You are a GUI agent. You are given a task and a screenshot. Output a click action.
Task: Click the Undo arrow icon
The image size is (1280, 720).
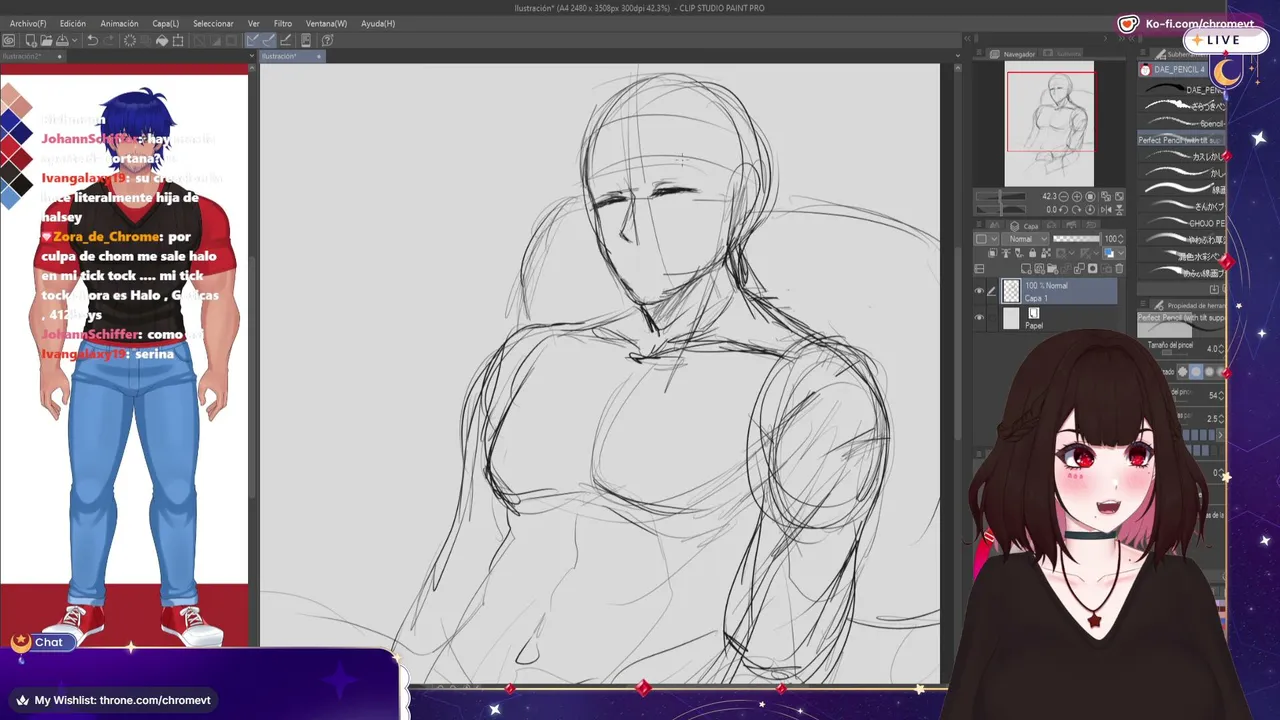click(x=93, y=40)
